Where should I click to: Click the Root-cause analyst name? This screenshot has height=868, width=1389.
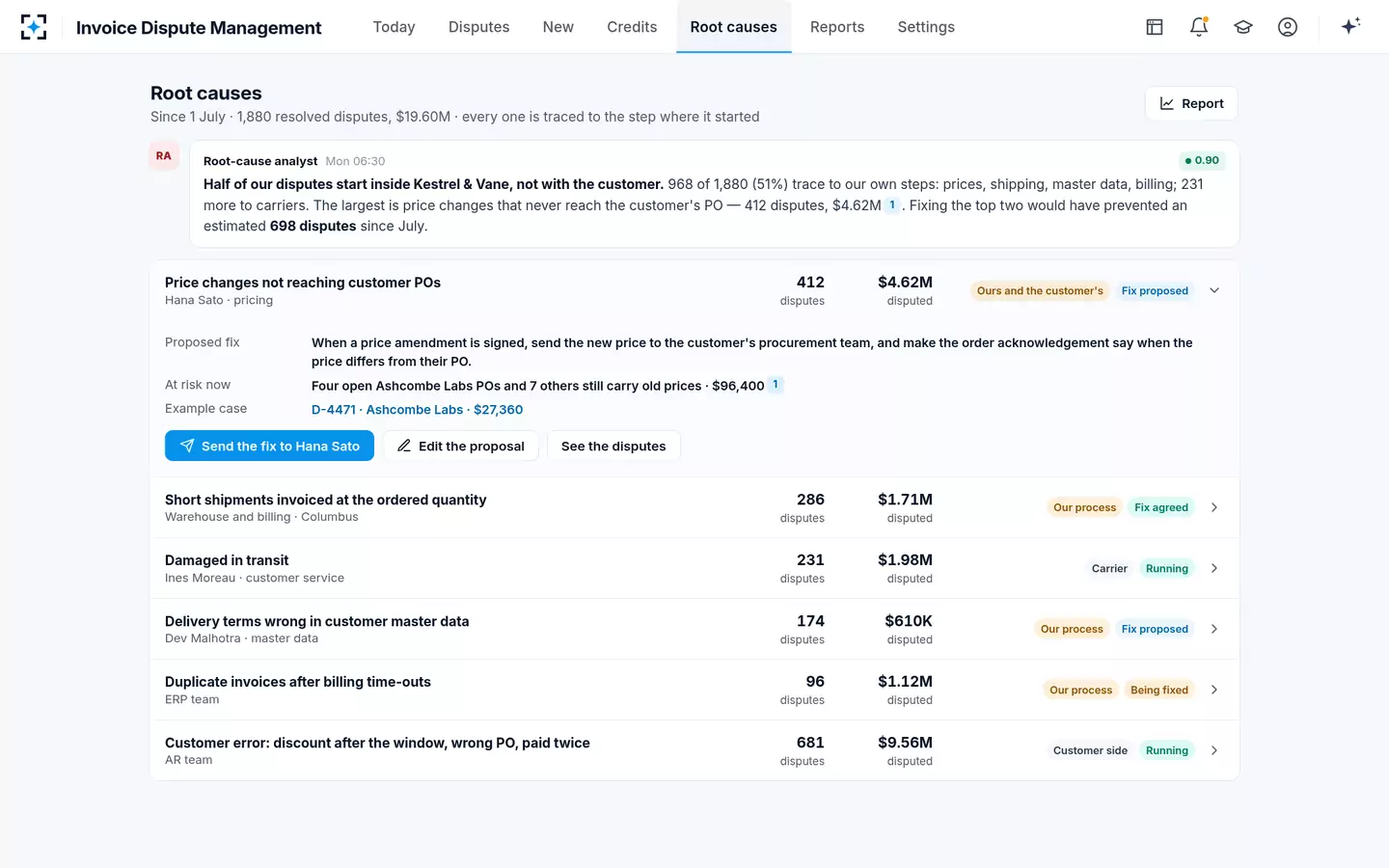260,161
